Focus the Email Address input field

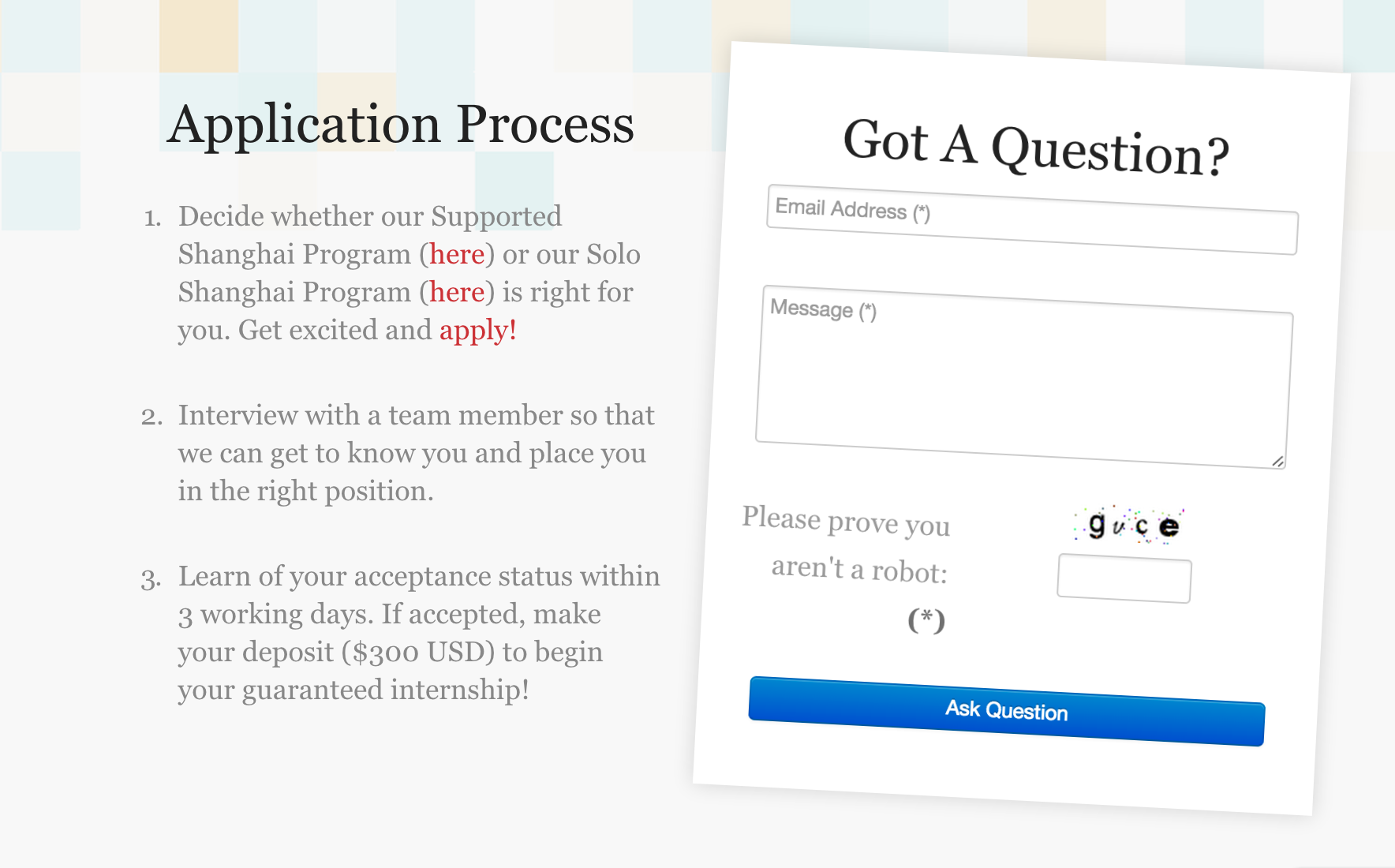pos(1032,220)
